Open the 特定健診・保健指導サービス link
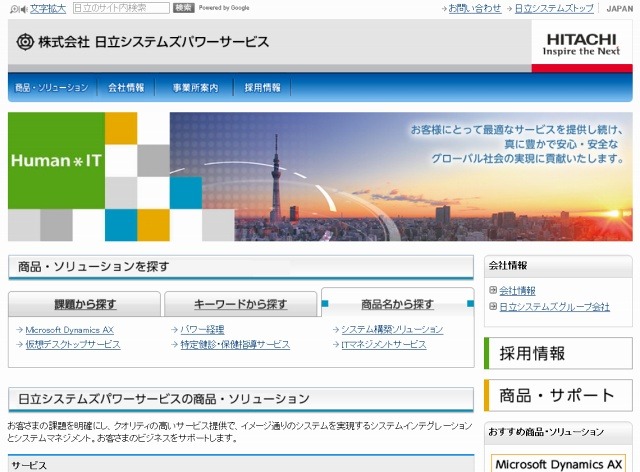Image resolution: width=640 pixels, height=472 pixels. pyautogui.click(x=235, y=345)
